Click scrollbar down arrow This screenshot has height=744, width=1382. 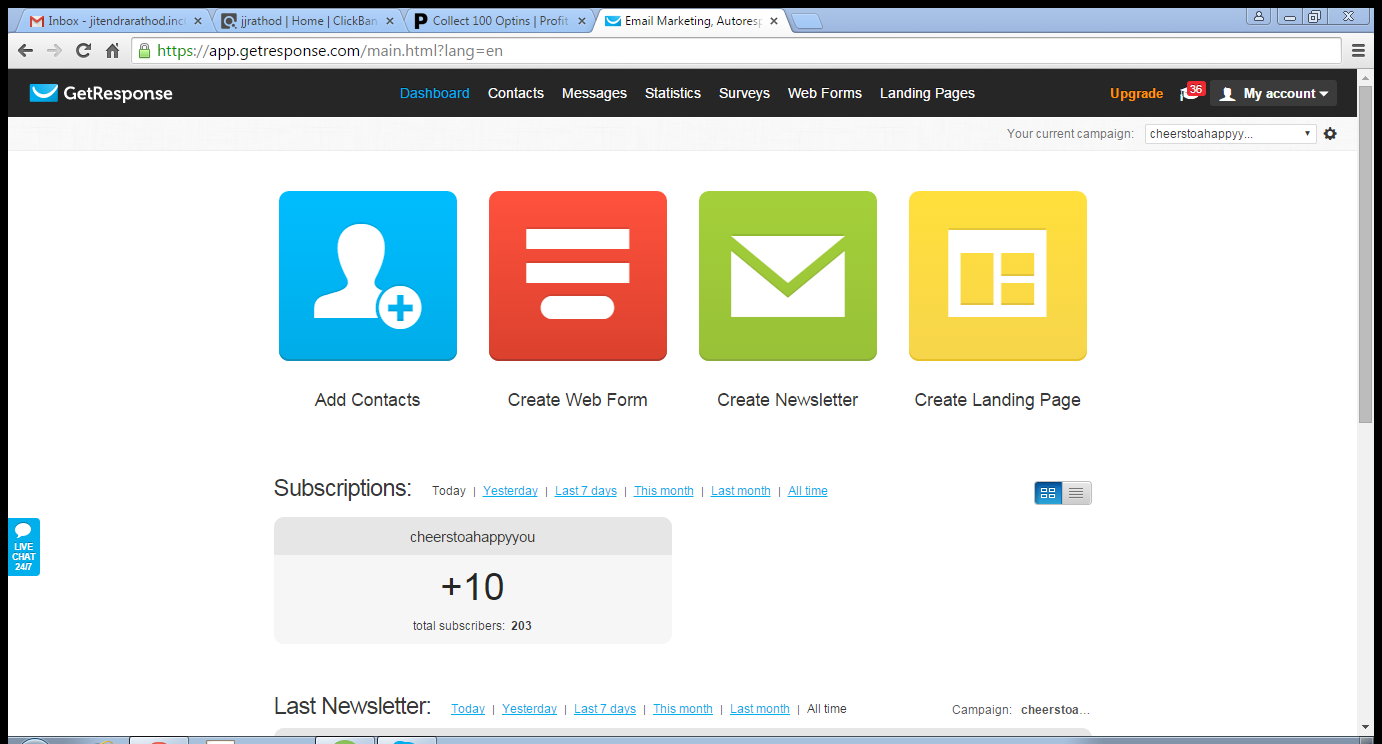coord(1366,727)
